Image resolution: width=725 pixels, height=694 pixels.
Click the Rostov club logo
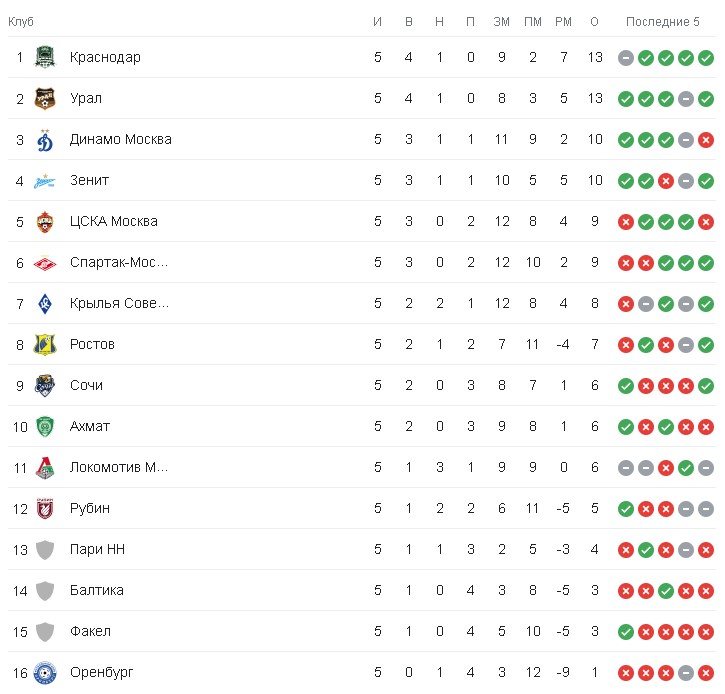click(x=45, y=344)
